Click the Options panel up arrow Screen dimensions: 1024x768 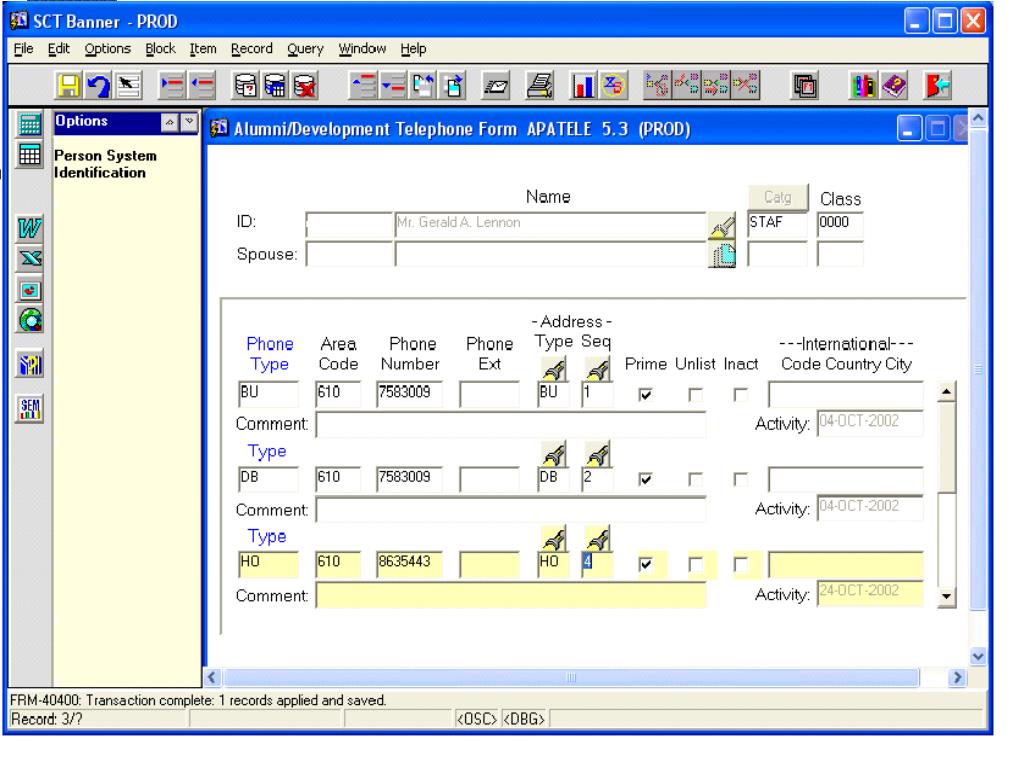[x=169, y=122]
